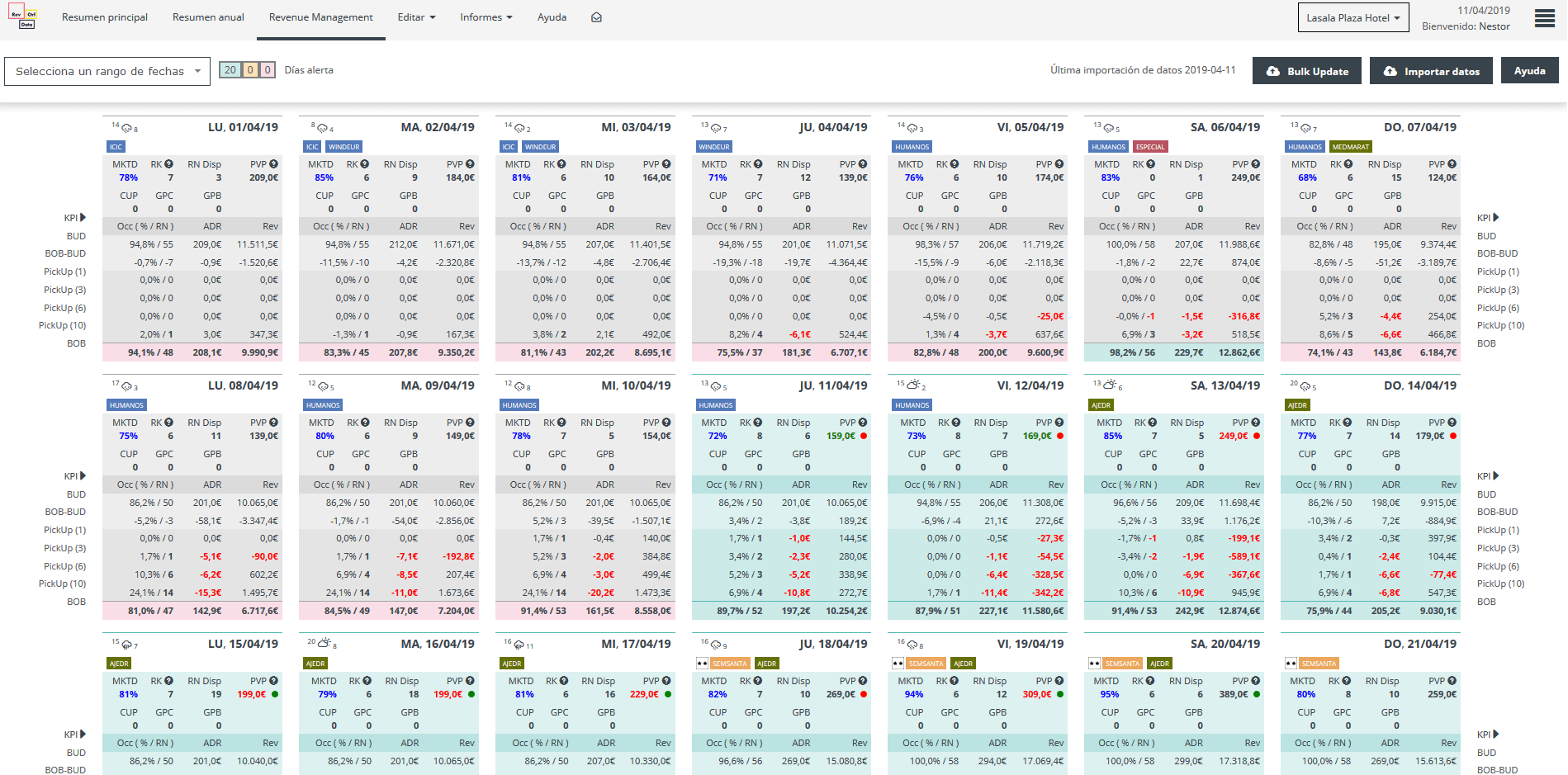Open the envelope messages icon in navbar

tap(596, 17)
